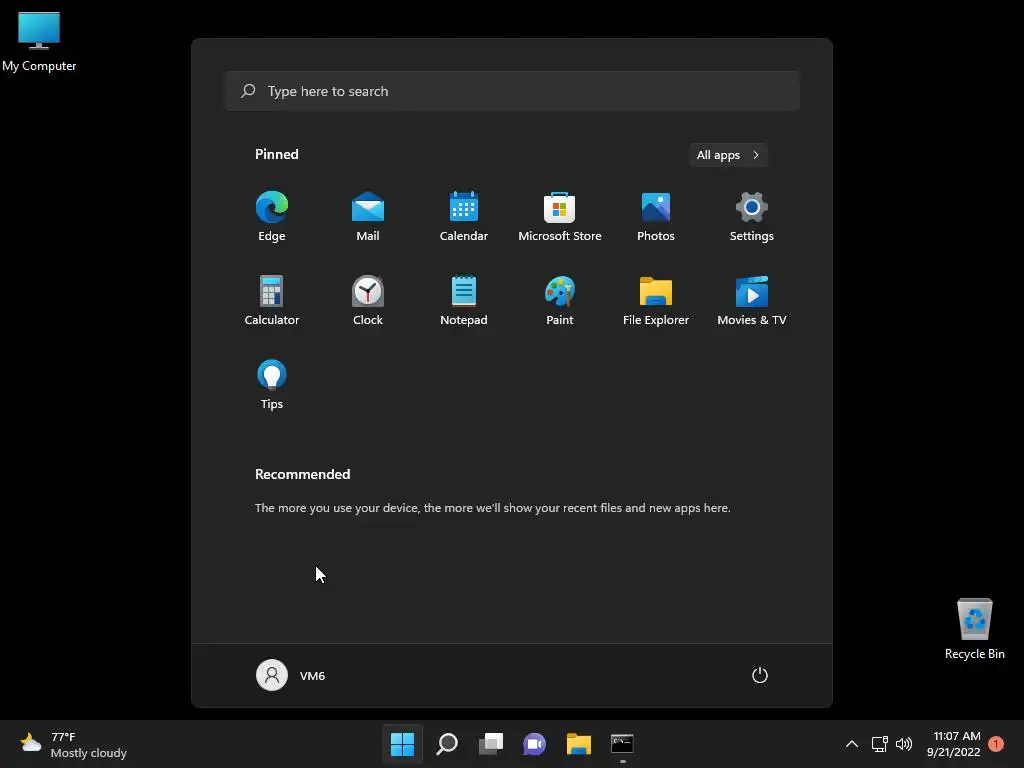Screen dimensions: 1024x768
Task: Launch the Mail app
Action: tap(368, 217)
